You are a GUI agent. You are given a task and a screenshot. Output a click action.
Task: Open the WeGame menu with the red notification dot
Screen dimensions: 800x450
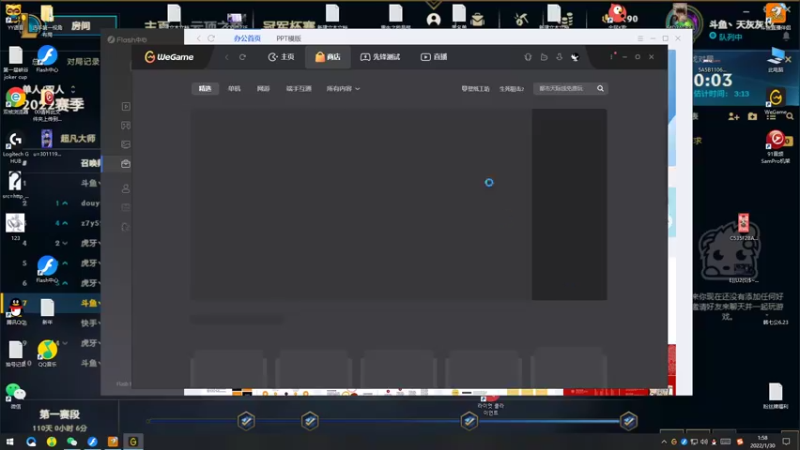click(x=612, y=56)
